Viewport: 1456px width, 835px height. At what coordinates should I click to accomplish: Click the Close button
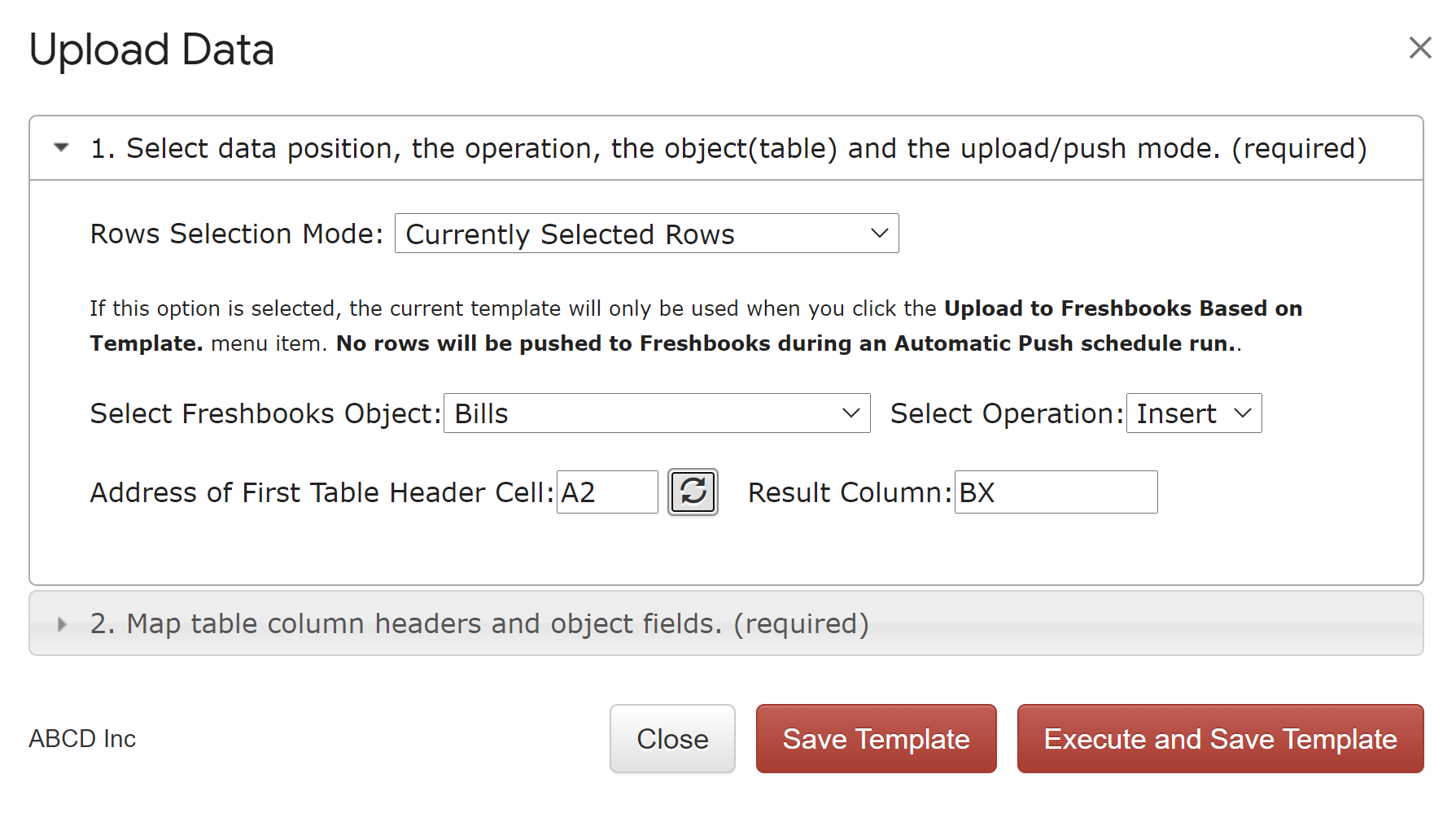[x=672, y=739]
